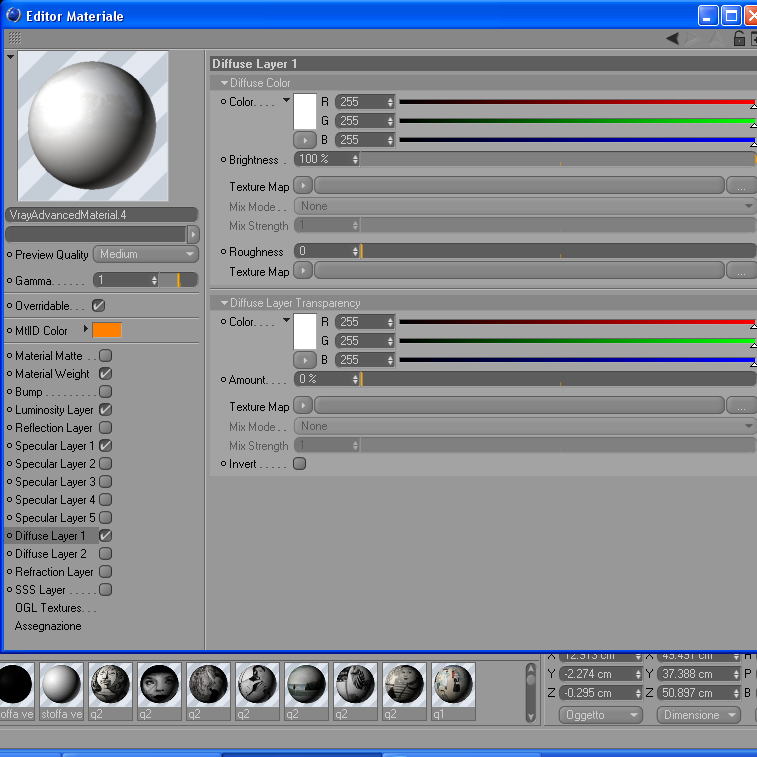Image resolution: width=757 pixels, height=757 pixels.
Task: Click the orange MtlID Color swatch
Action: point(107,330)
